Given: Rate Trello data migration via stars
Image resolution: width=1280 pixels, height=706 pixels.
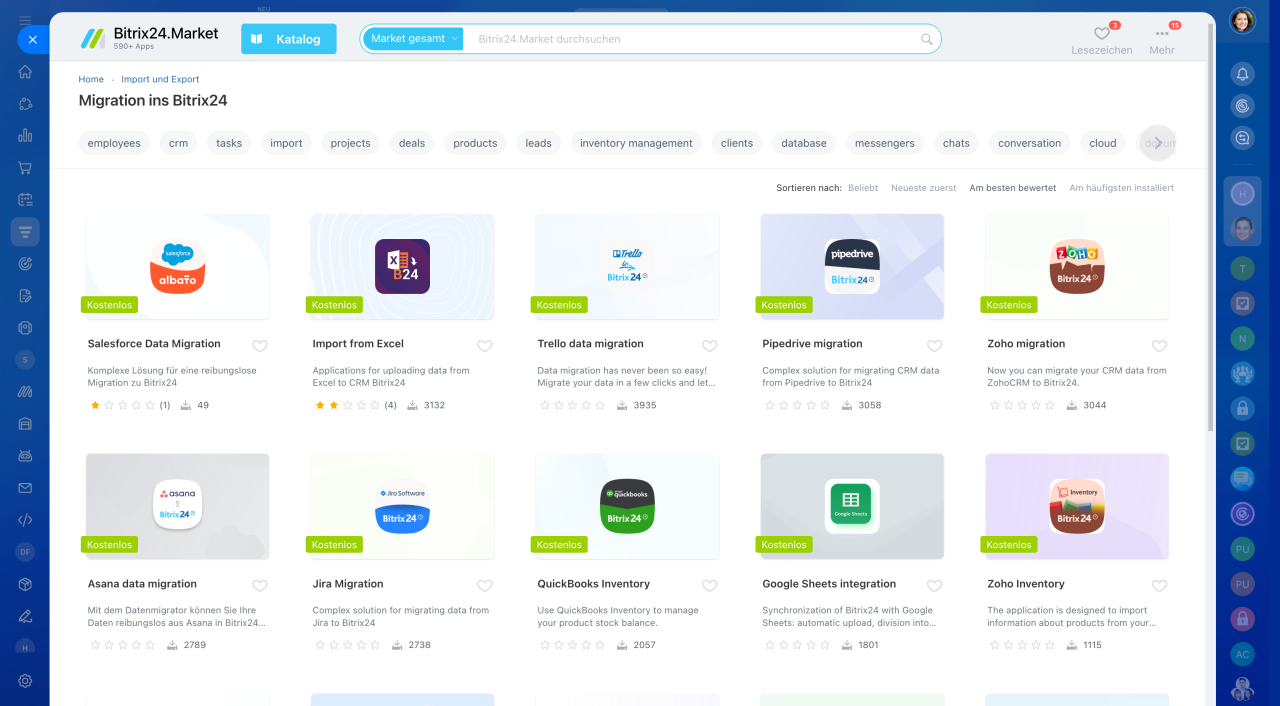Looking at the screenshot, I should (x=573, y=405).
